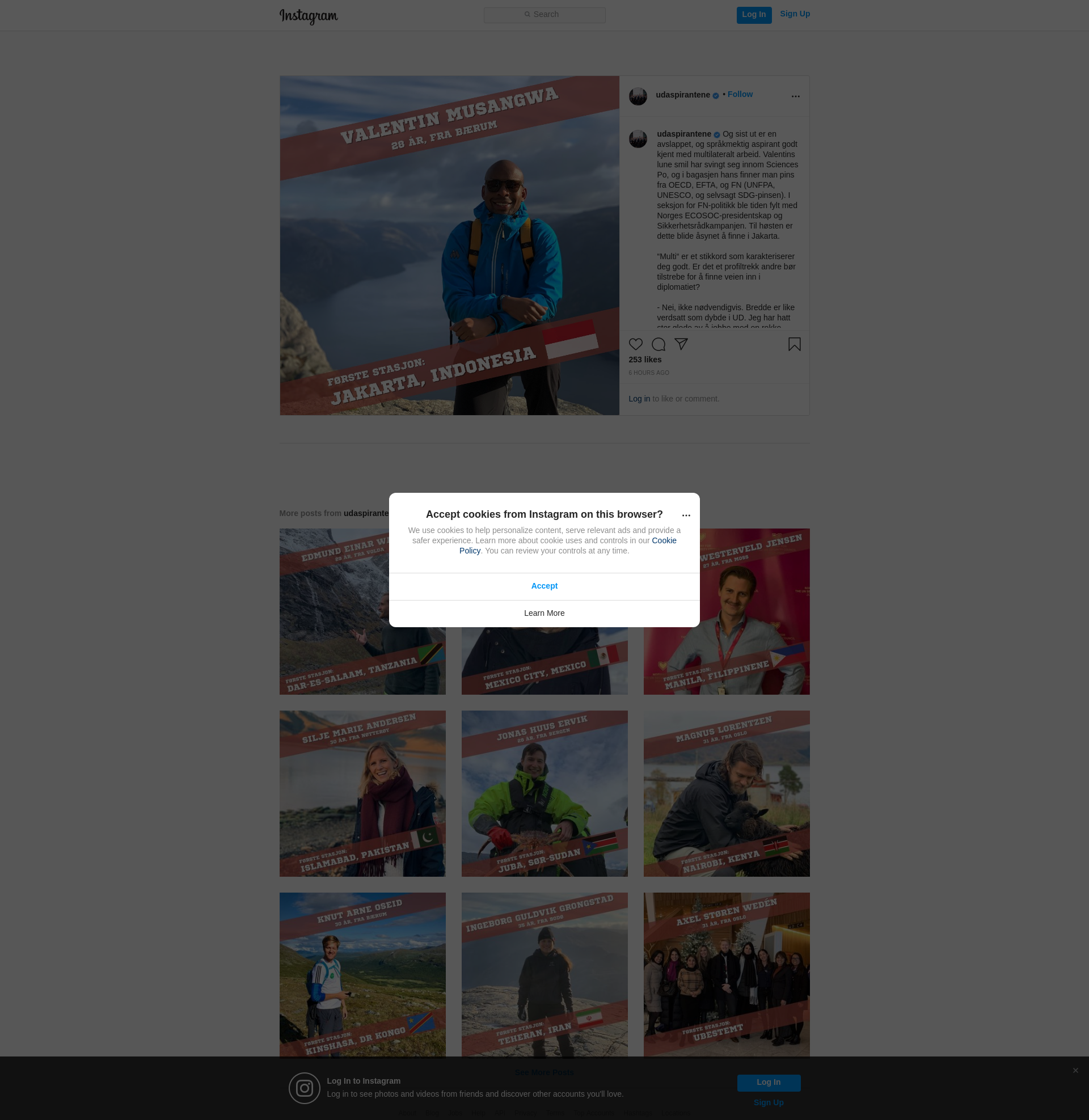Click the See More Posts link

(x=544, y=1072)
